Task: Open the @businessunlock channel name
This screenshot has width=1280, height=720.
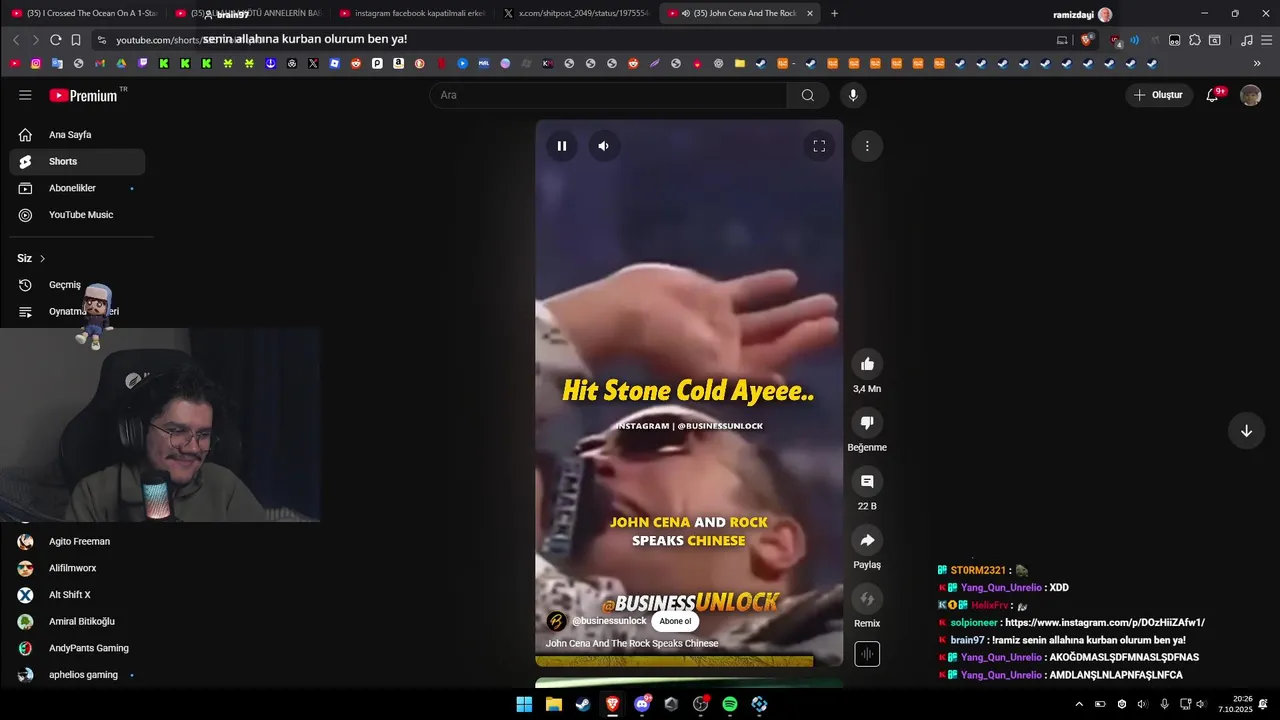Action: pos(609,621)
